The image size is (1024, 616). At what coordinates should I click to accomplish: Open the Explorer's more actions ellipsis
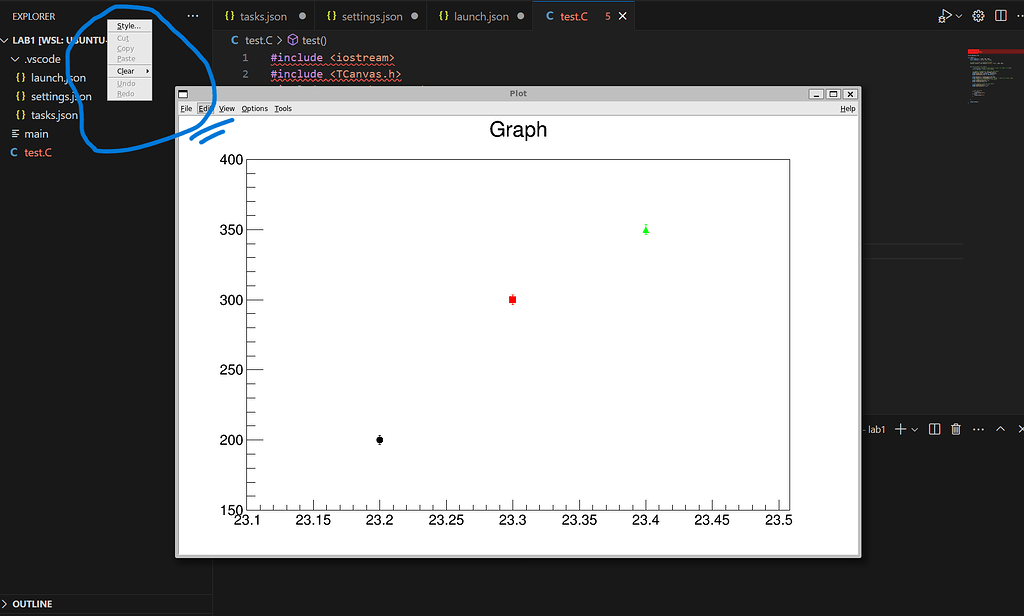(192, 15)
